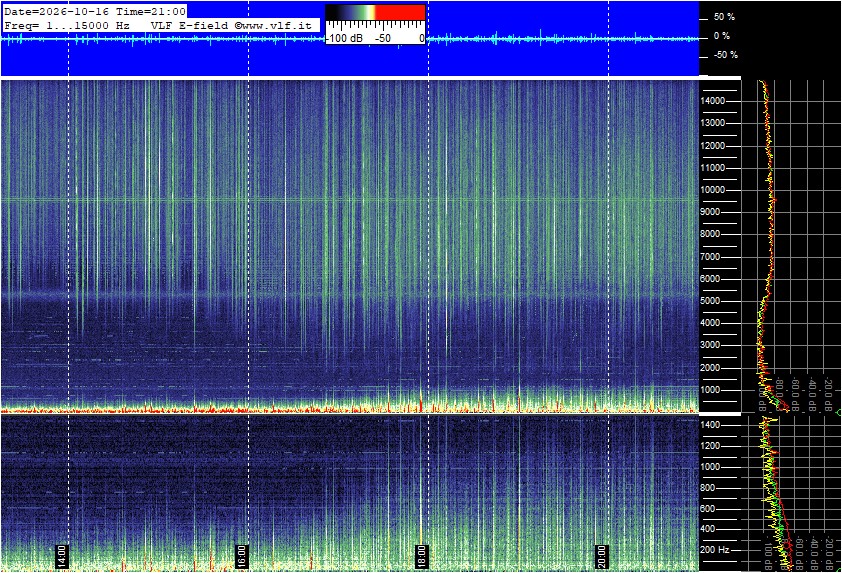Select the 'Time=21:00' text
This screenshot has height=573, width=842.
coord(150,11)
